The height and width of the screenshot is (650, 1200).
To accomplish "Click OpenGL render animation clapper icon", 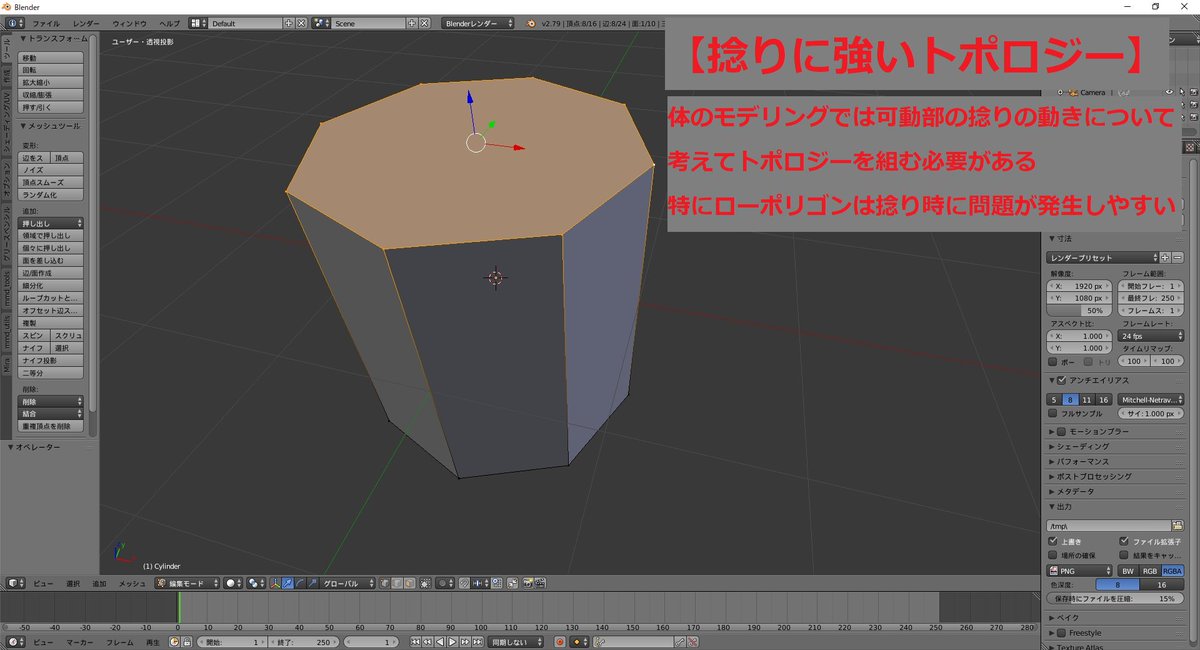I will (540, 583).
